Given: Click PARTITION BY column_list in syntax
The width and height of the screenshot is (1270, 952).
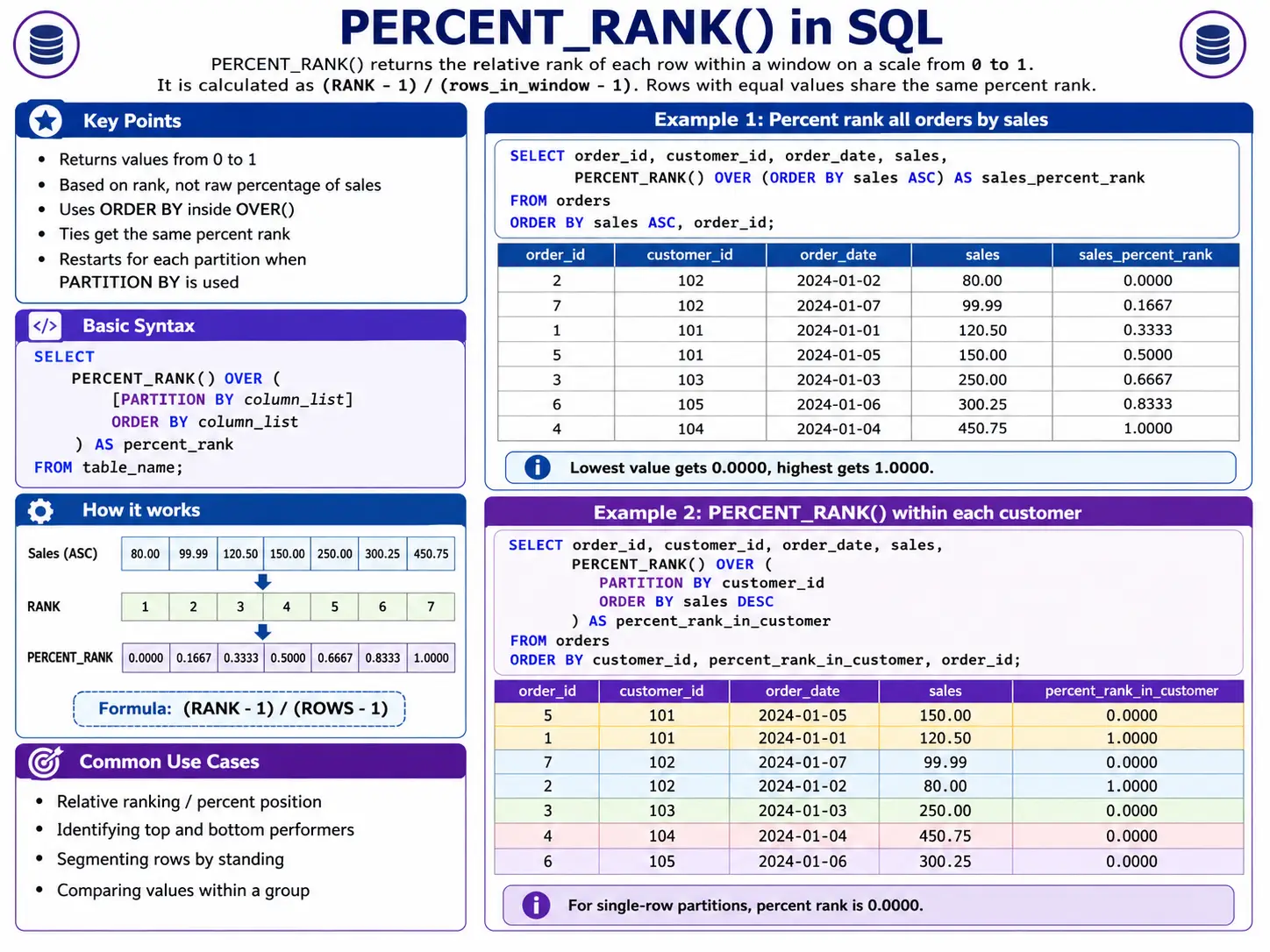Looking at the screenshot, I should 232,400.
